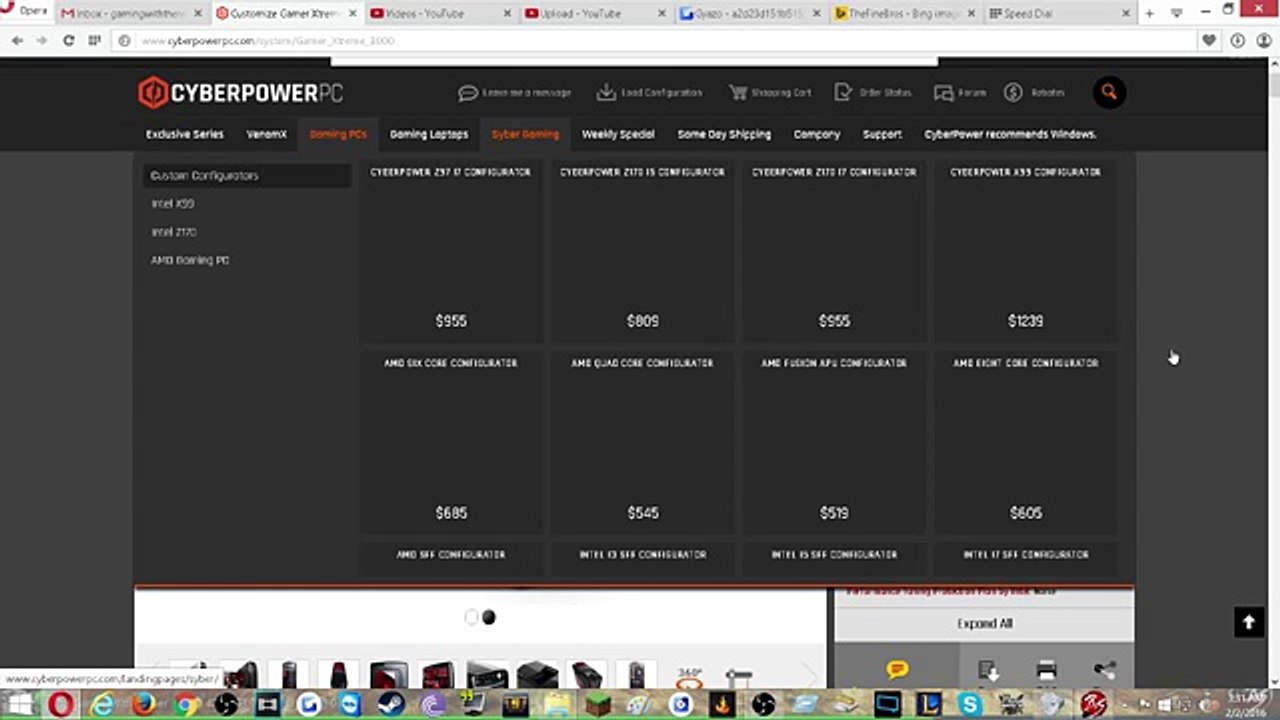Open the Exclusive Series menu

(185, 134)
